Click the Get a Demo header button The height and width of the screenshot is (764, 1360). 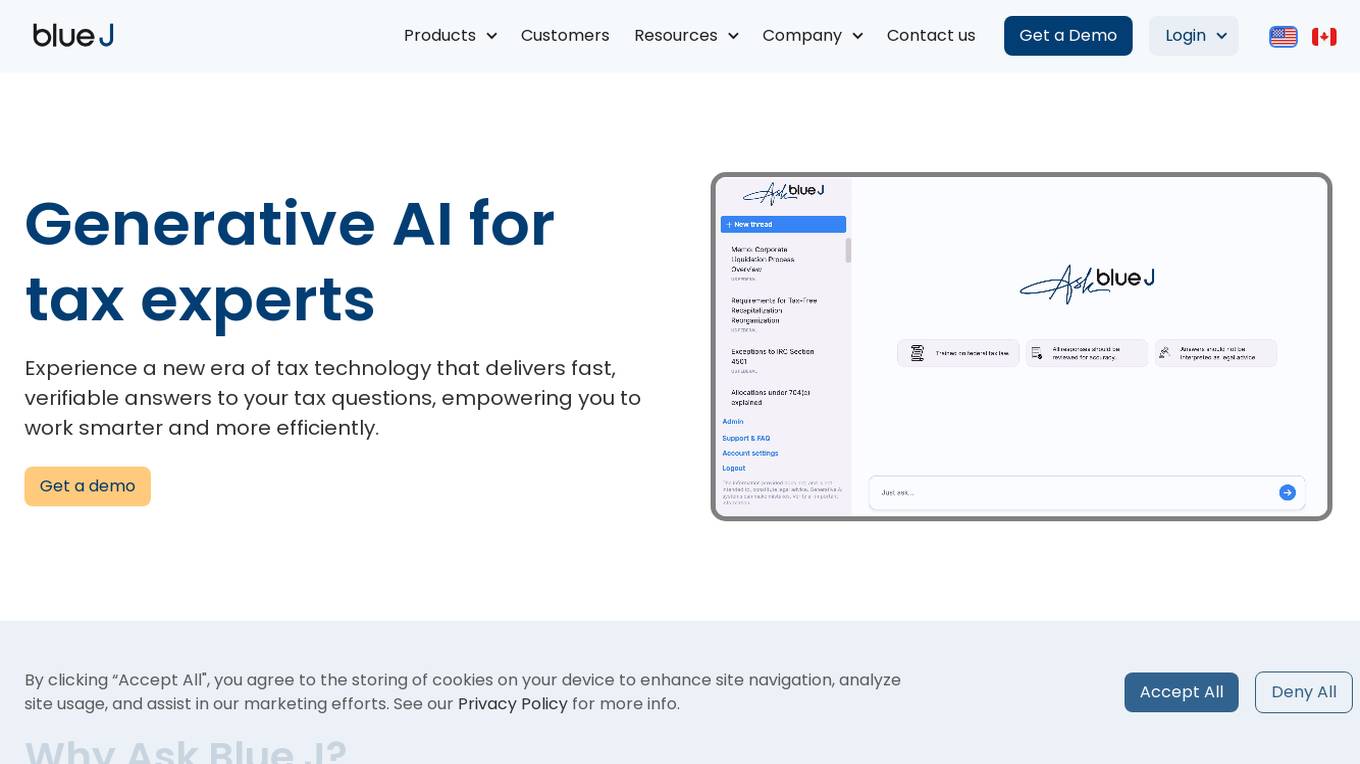click(x=1068, y=36)
